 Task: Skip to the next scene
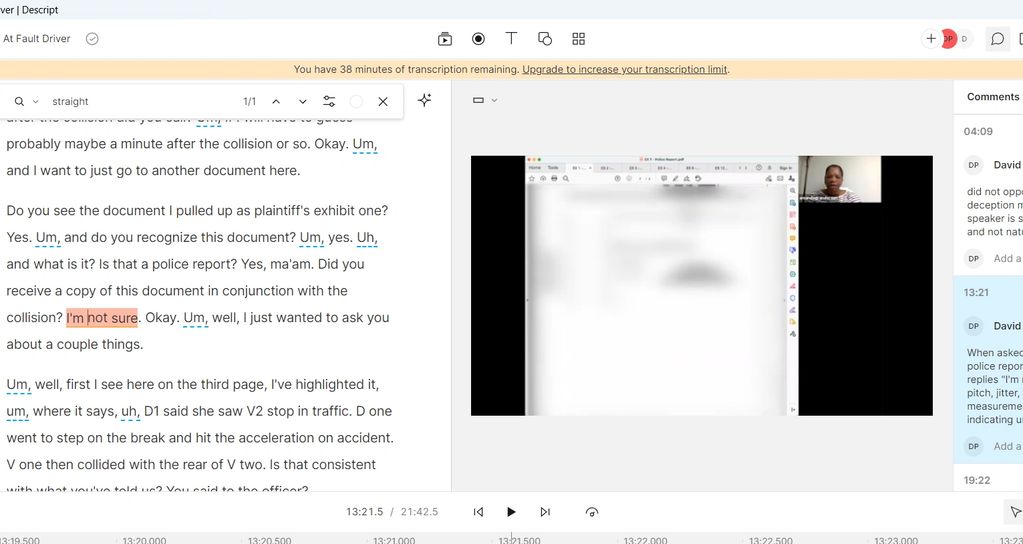click(545, 512)
